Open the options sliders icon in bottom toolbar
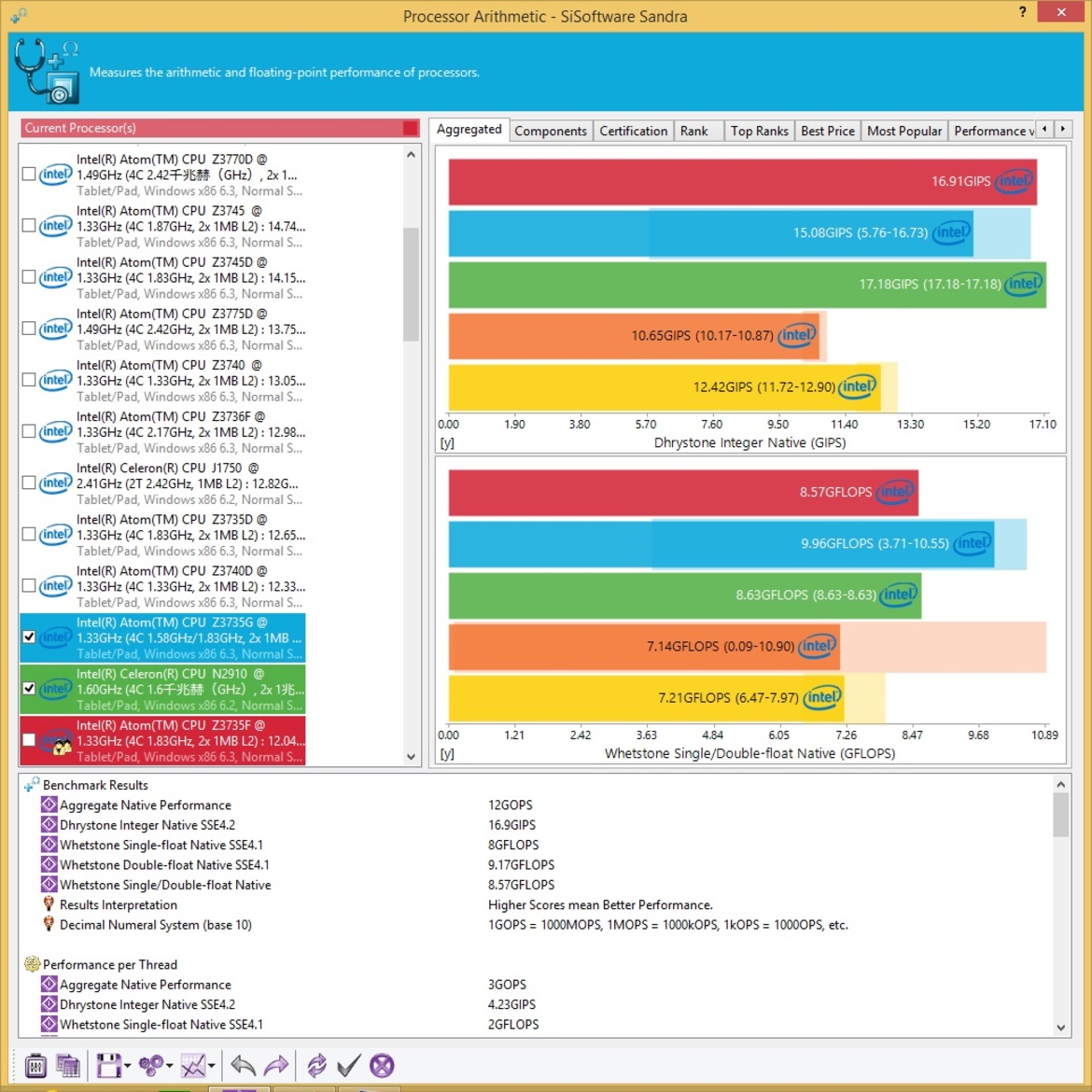This screenshot has height=1092, width=1092. 35,1065
